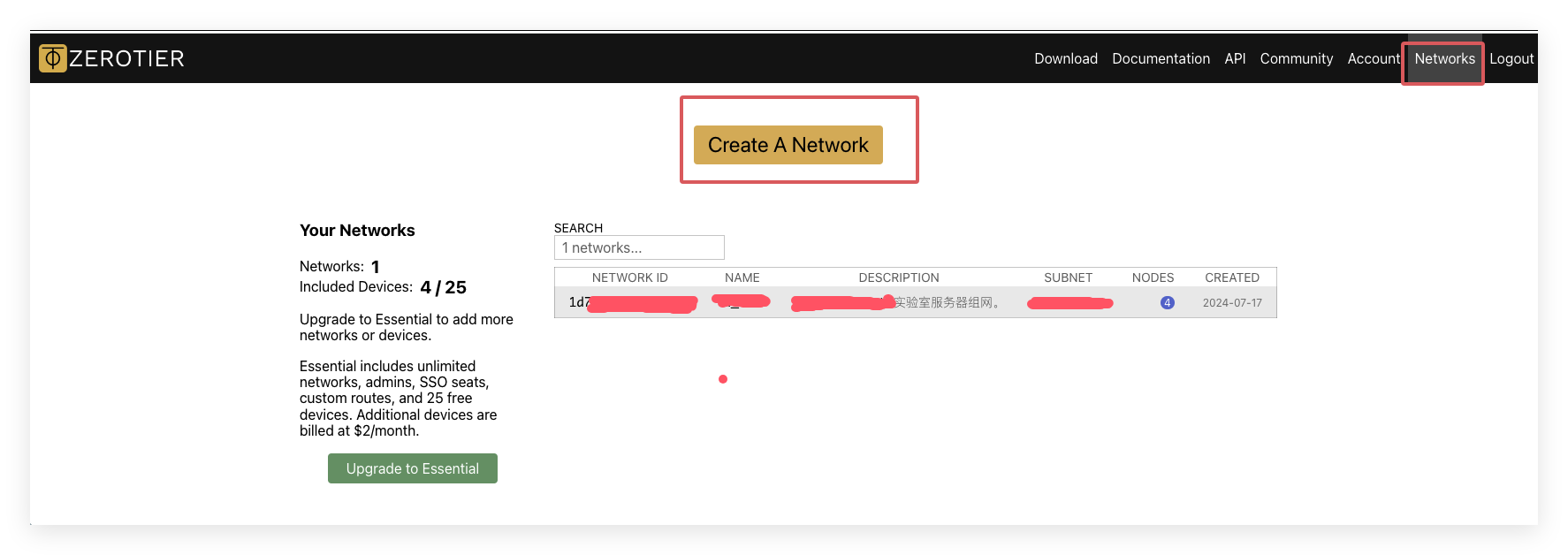Go to the API page
Image resolution: width=1568 pixels, height=555 pixels.
pyautogui.click(x=1235, y=58)
